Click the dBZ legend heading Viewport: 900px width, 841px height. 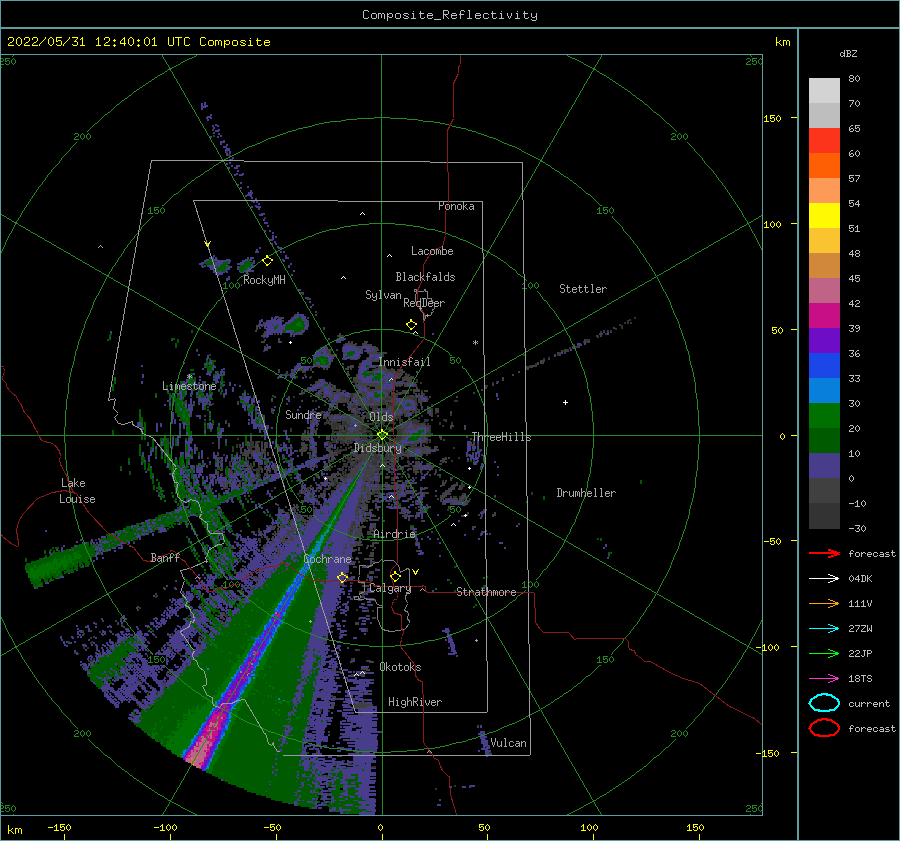pyautogui.click(x=848, y=53)
